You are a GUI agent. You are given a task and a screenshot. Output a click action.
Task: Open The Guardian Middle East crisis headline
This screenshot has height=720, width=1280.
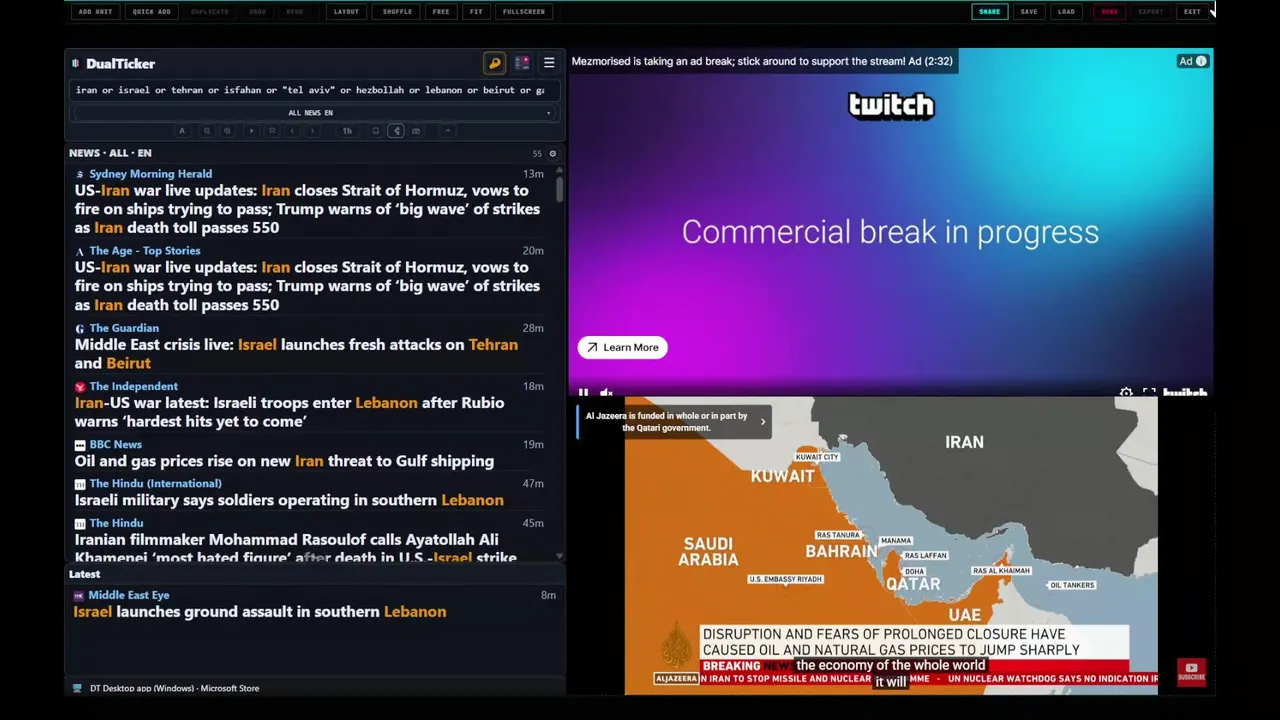tap(296, 354)
